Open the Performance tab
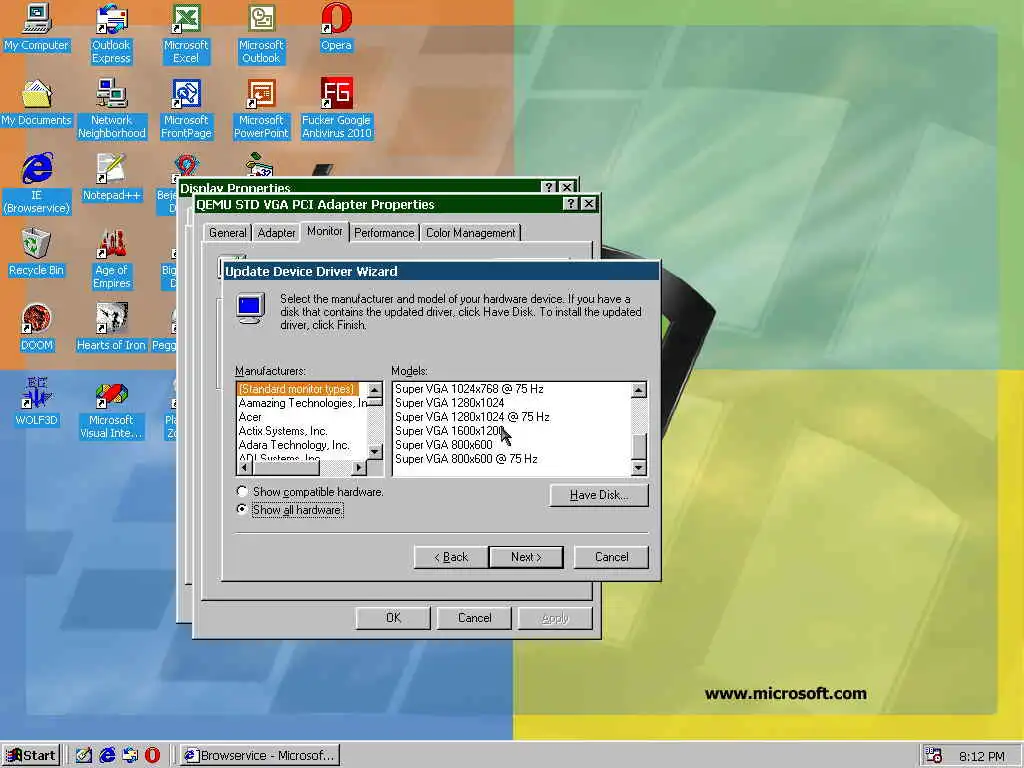This screenshot has height=768, width=1024. click(384, 232)
